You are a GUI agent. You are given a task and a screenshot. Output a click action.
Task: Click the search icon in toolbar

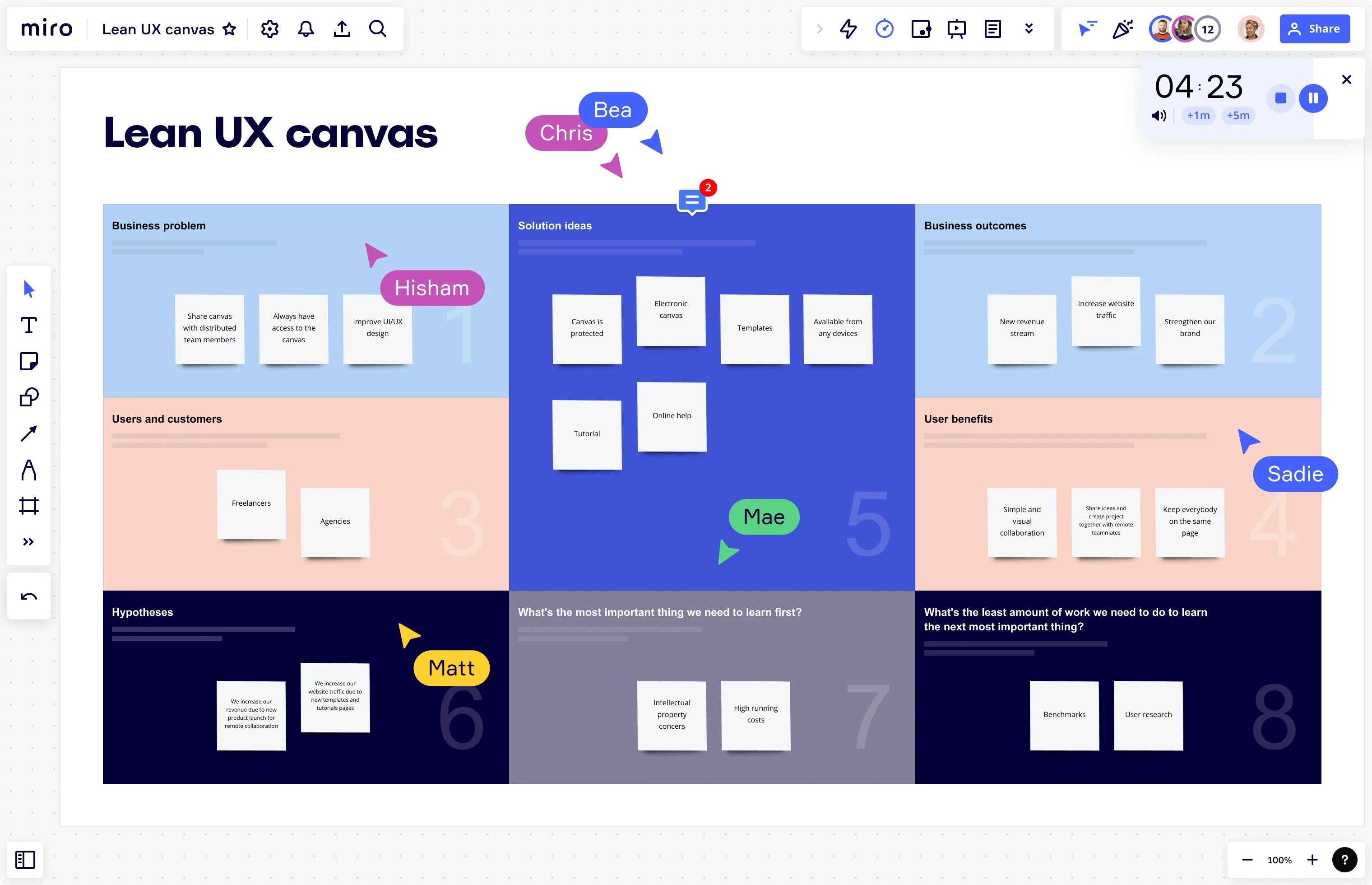click(378, 29)
